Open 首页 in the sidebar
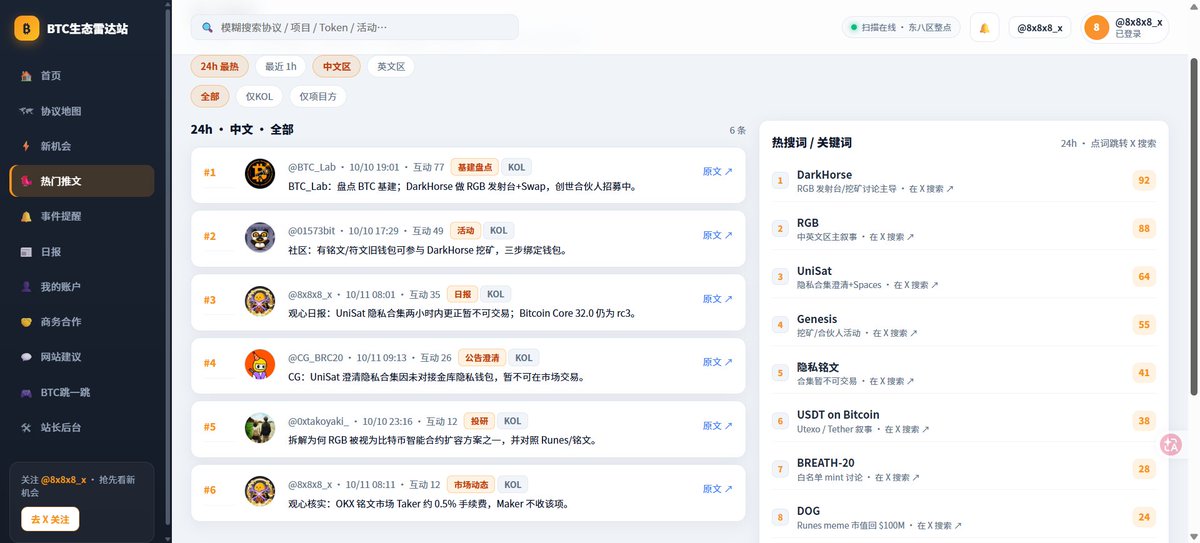The image size is (1200, 543). click(81, 76)
